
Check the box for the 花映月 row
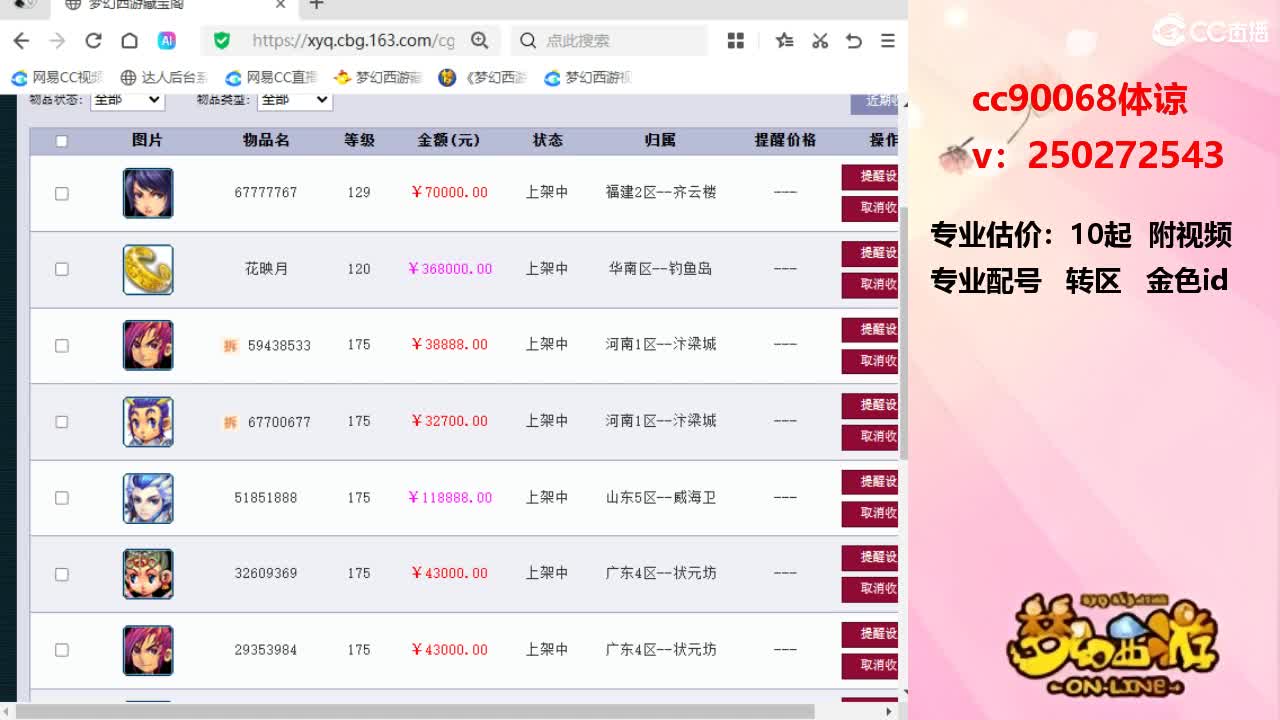point(61,269)
